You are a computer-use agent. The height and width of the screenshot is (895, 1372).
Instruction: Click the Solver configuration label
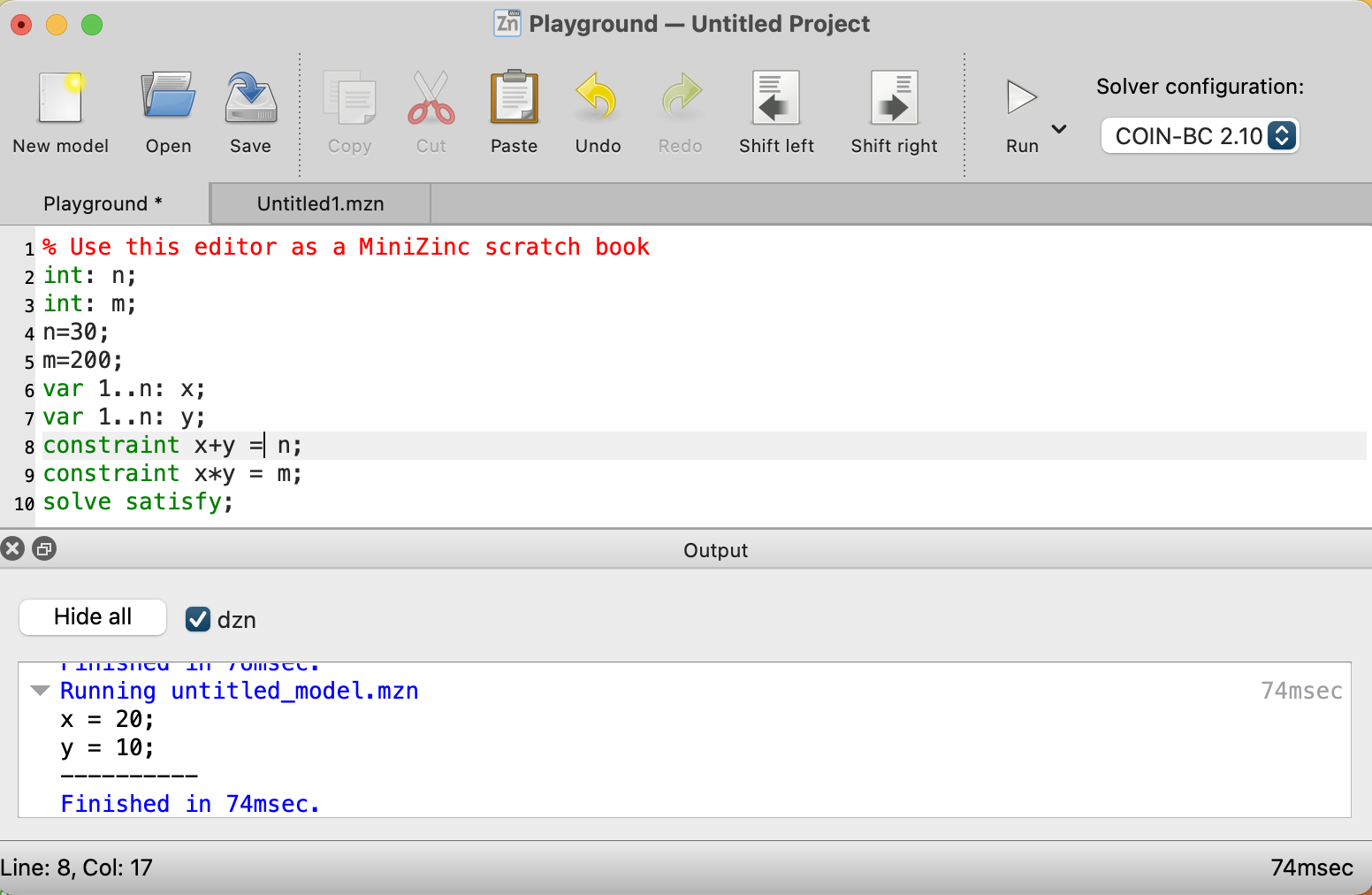1200,87
